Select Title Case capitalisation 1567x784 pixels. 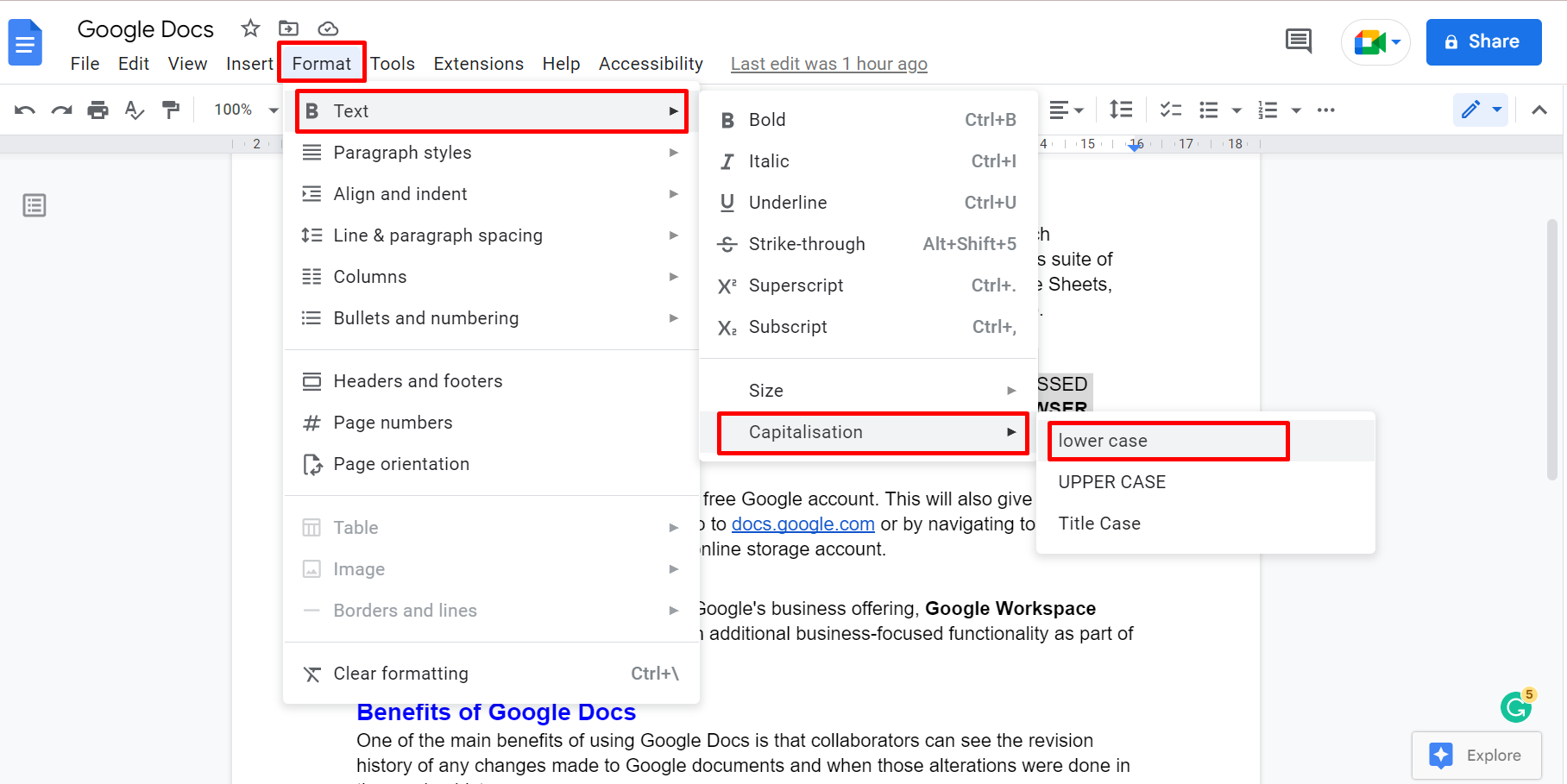click(1205, 524)
